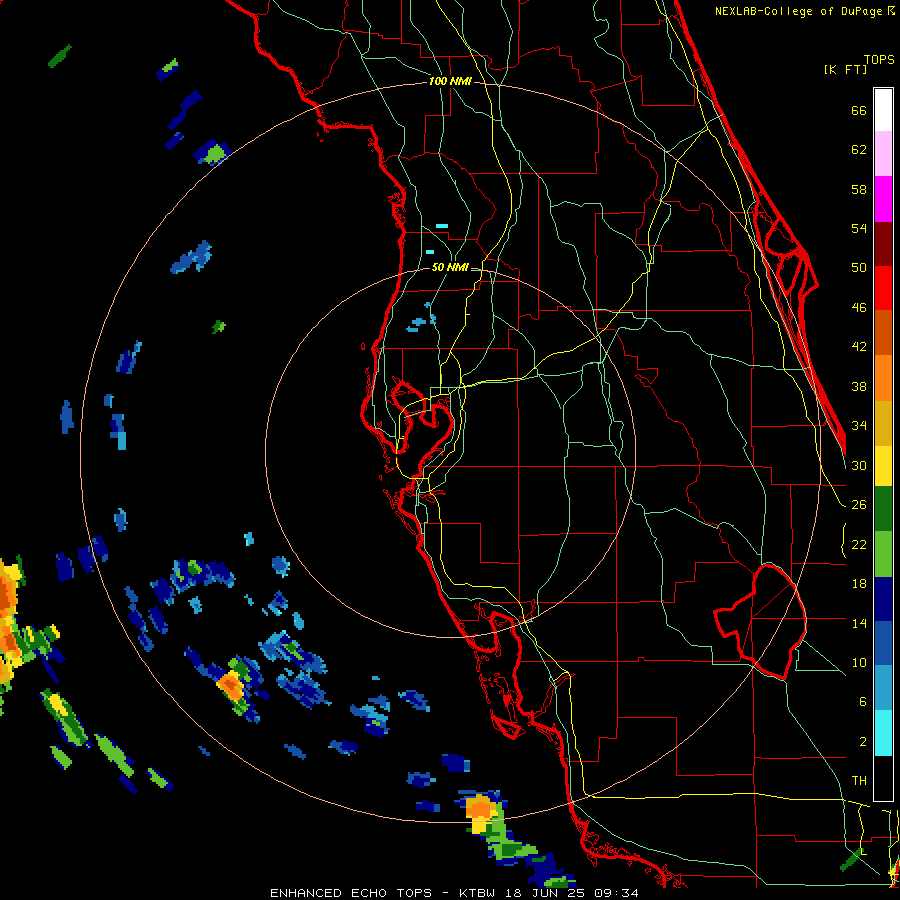Click the NEXLAB-College of DuPage credit text
This screenshot has width=900, height=900.
[x=802, y=11]
